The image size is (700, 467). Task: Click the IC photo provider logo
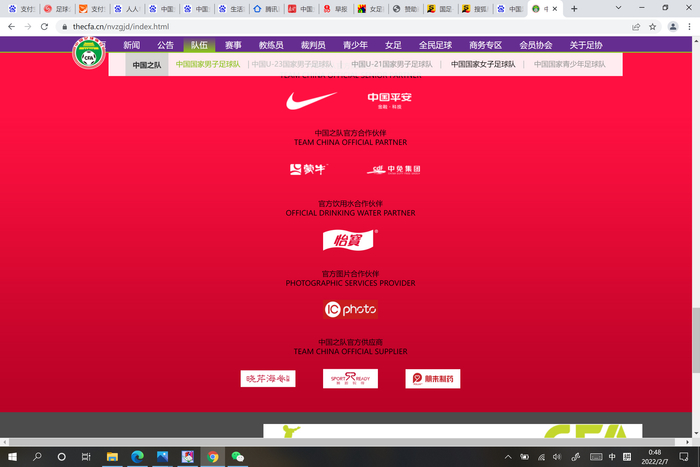(x=350, y=309)
